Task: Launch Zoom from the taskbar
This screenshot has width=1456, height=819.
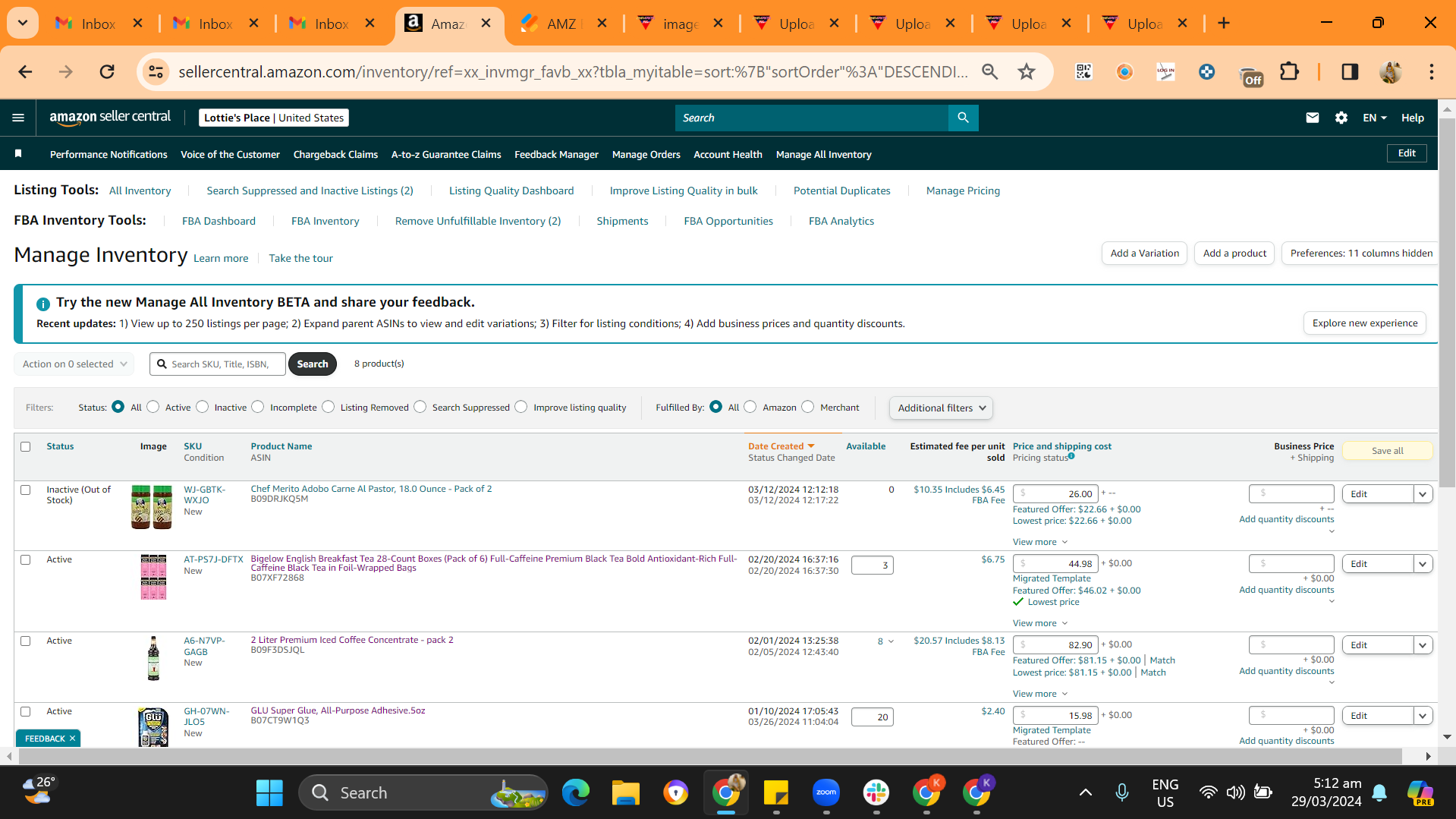Action: pos(825,793)
